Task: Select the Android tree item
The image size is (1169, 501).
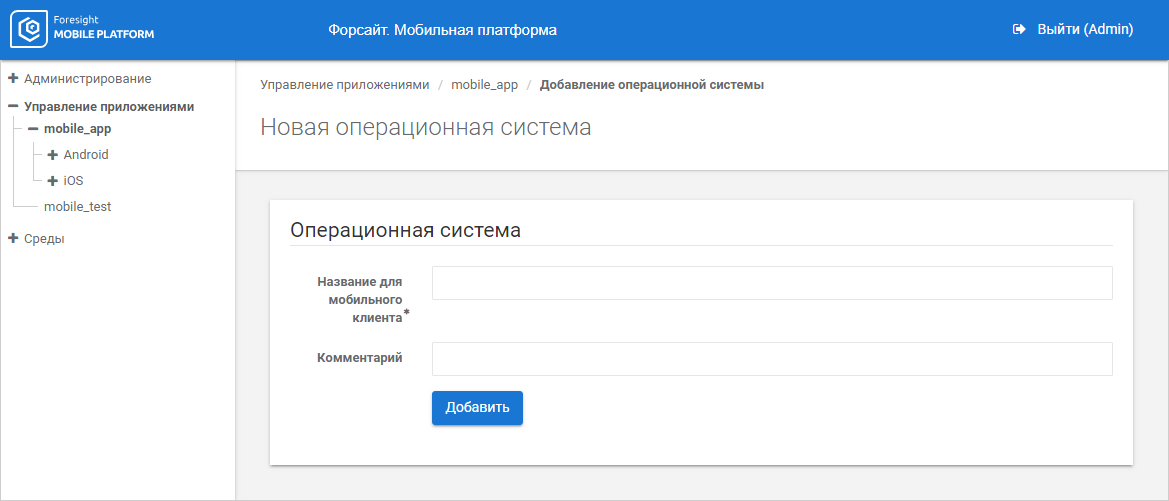Action: (86, 155)
